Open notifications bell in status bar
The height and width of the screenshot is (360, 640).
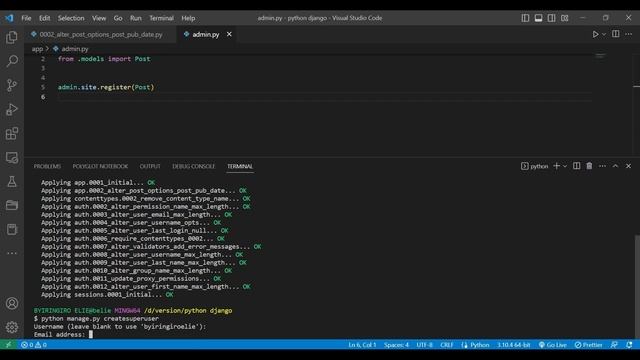[629, 345]
